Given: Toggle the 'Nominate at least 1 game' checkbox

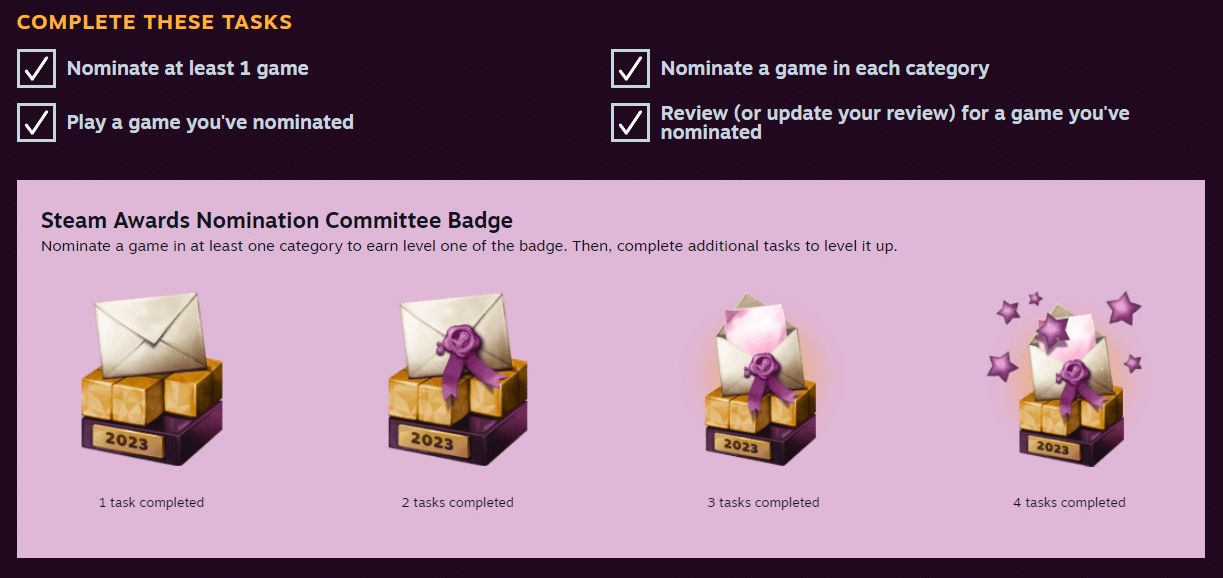Looking at the screenshot, I should pos(37,69).
